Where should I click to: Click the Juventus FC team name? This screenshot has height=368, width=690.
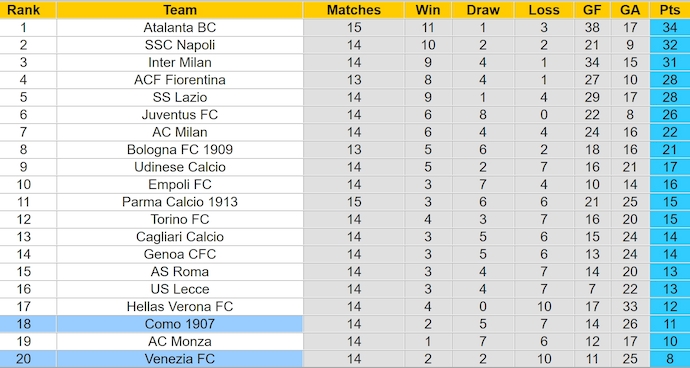(x=180, y=115)
